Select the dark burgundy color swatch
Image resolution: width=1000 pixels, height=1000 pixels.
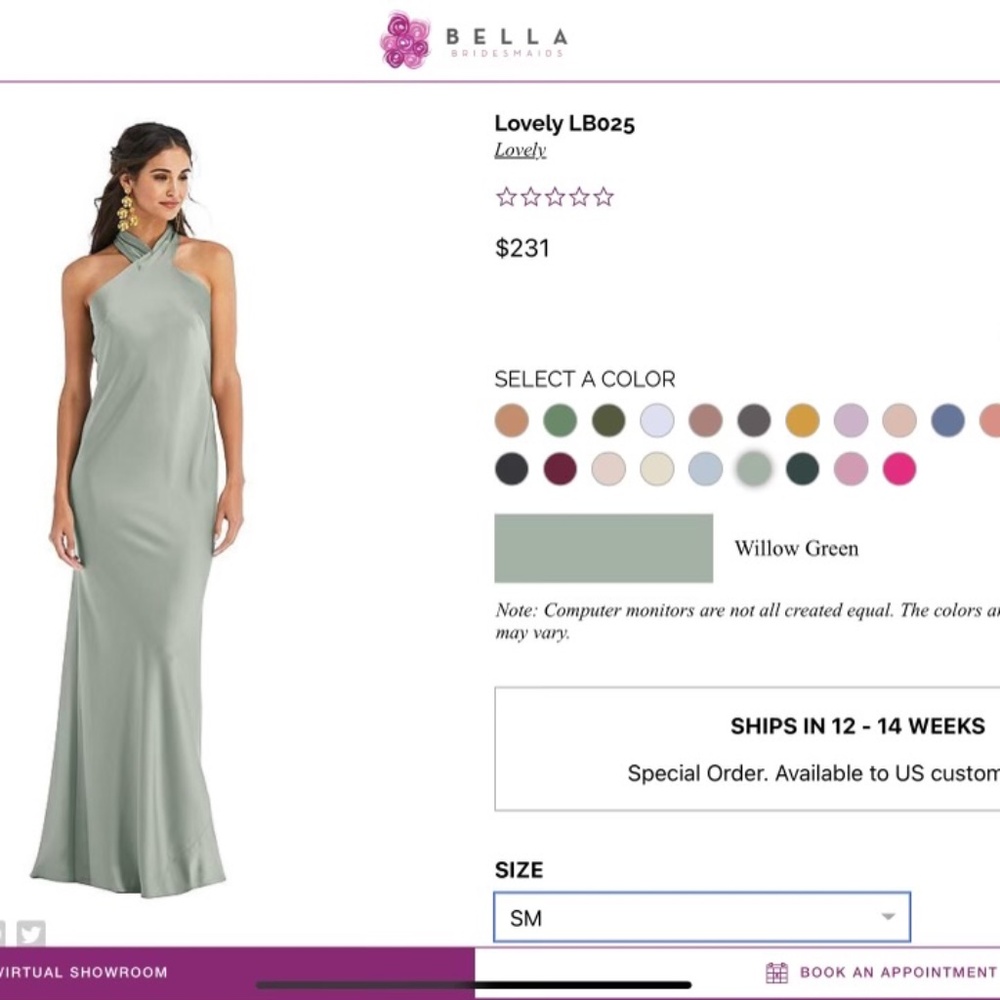(559, 469)
